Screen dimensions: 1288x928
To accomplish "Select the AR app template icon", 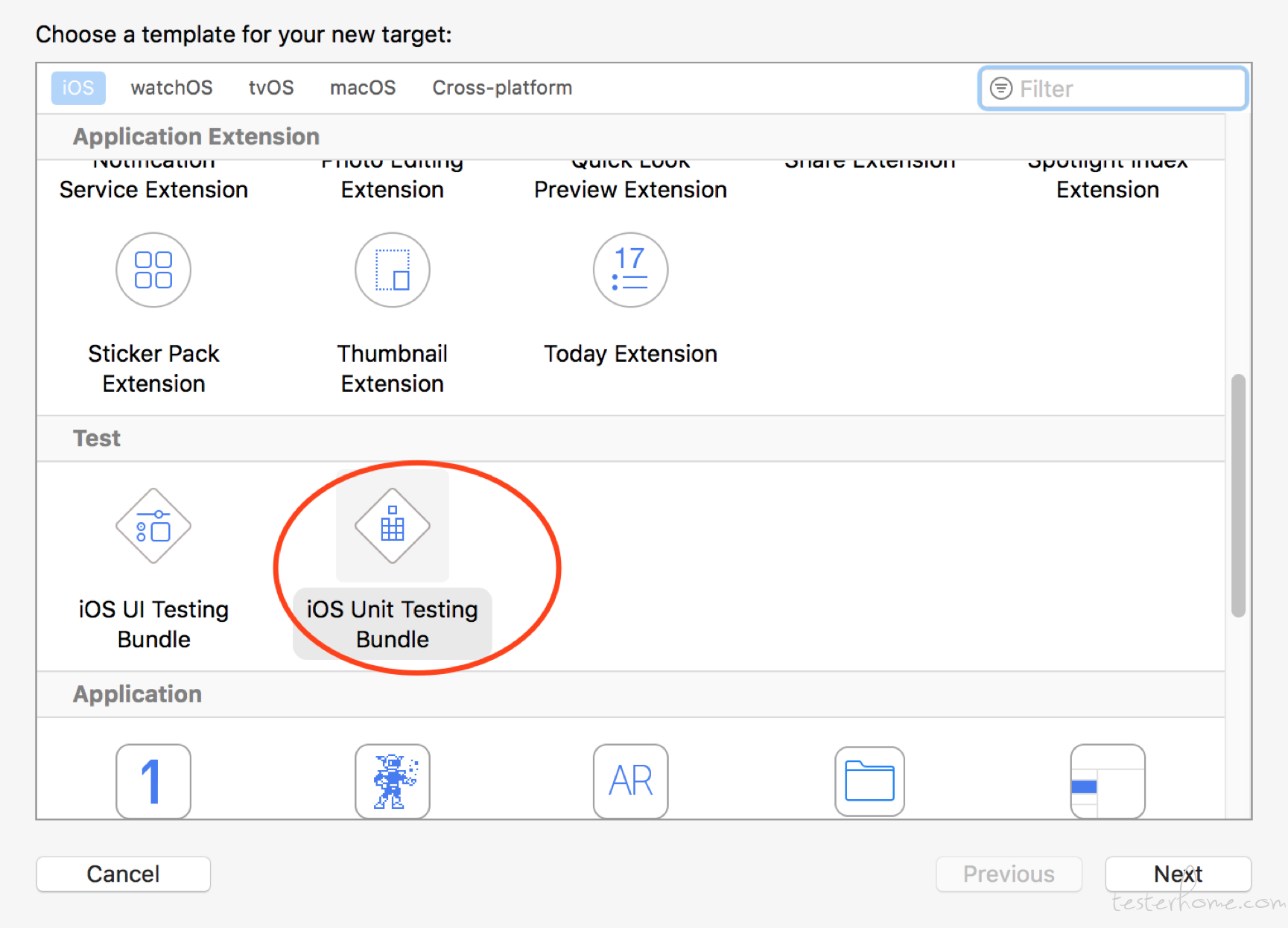I will coord(630,781).
